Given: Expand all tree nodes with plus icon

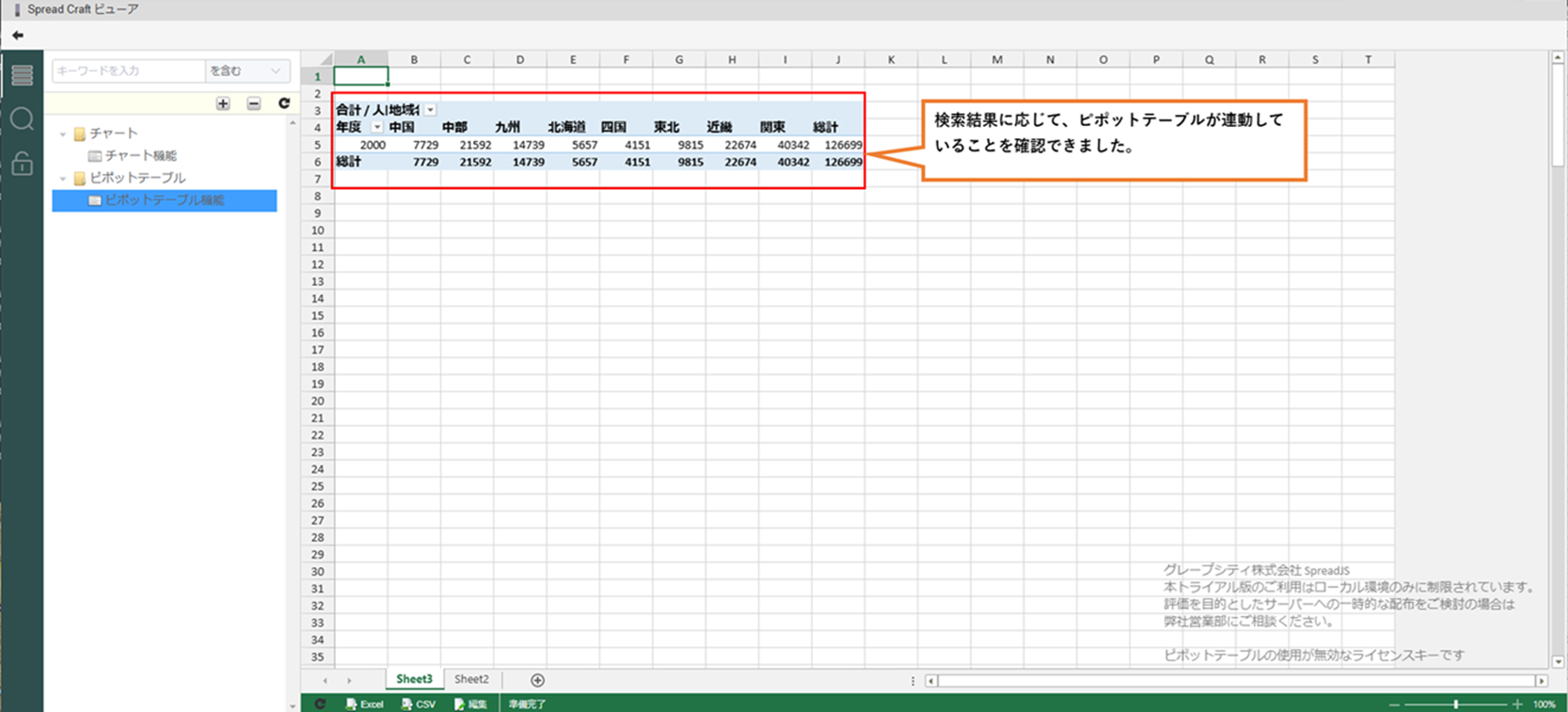Looking at the screenshot, I should (223, 103).
